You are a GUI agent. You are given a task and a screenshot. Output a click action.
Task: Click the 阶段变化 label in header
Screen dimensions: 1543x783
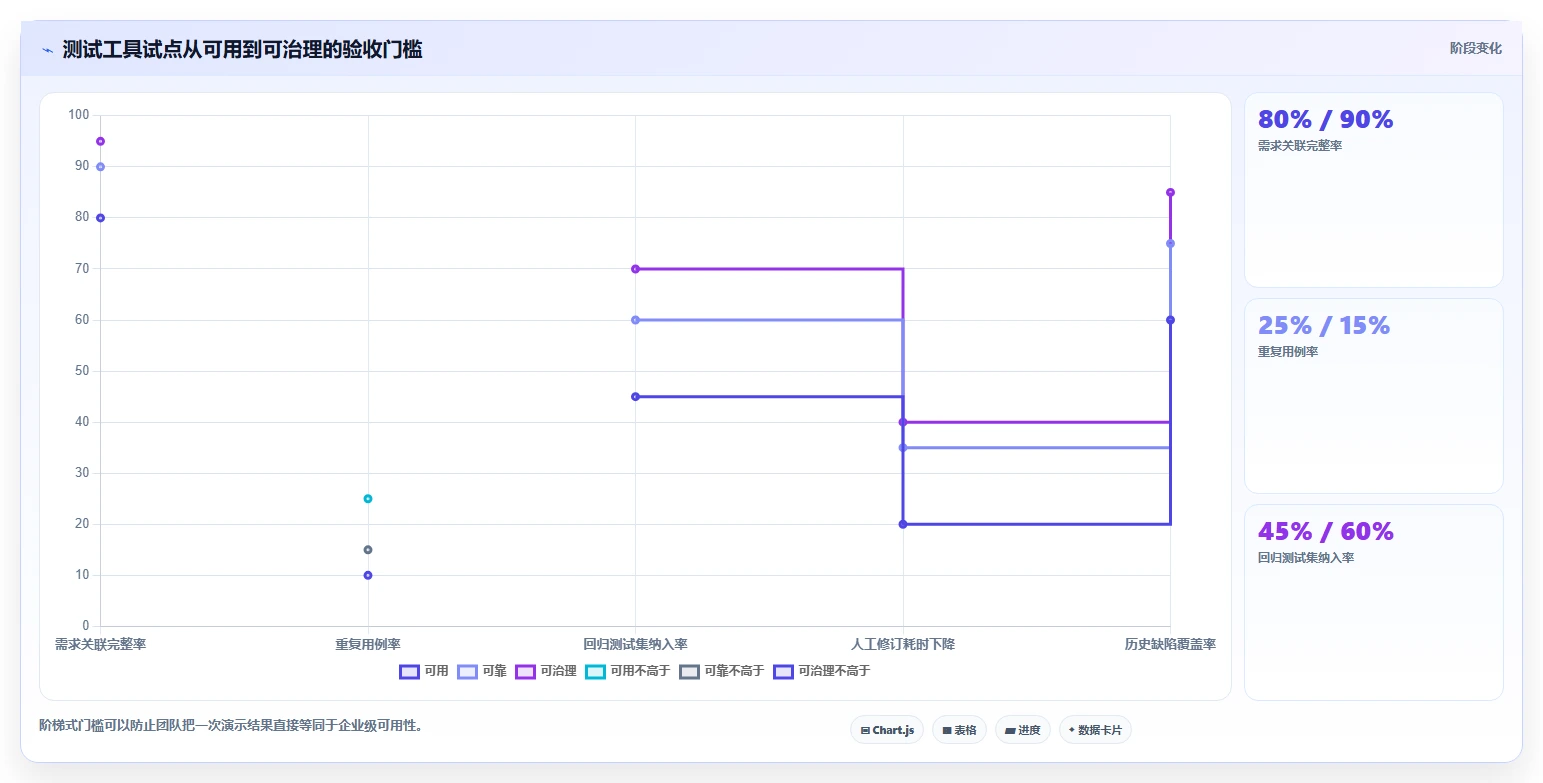(1476, 48)
